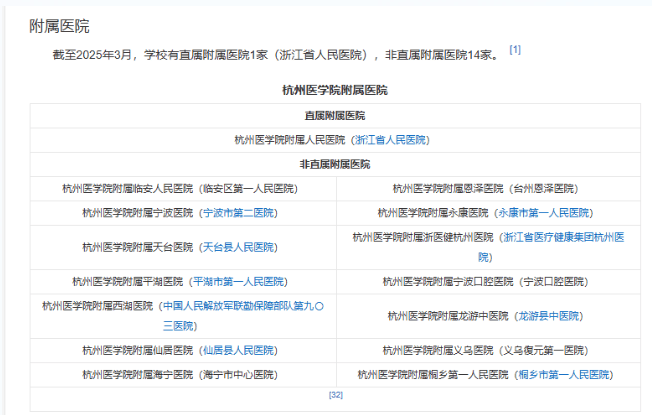The height and width of the screenshot is (415, 652).
Task: Click the table title 杭州医学院附属医院
Action: click(335, 90)
